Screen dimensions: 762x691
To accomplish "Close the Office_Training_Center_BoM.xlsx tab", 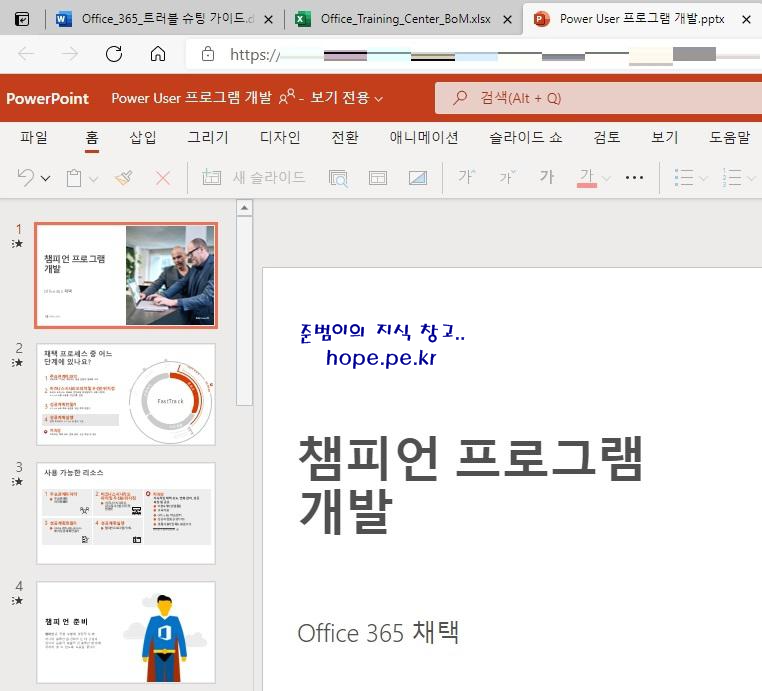I will tap(507, 19).
